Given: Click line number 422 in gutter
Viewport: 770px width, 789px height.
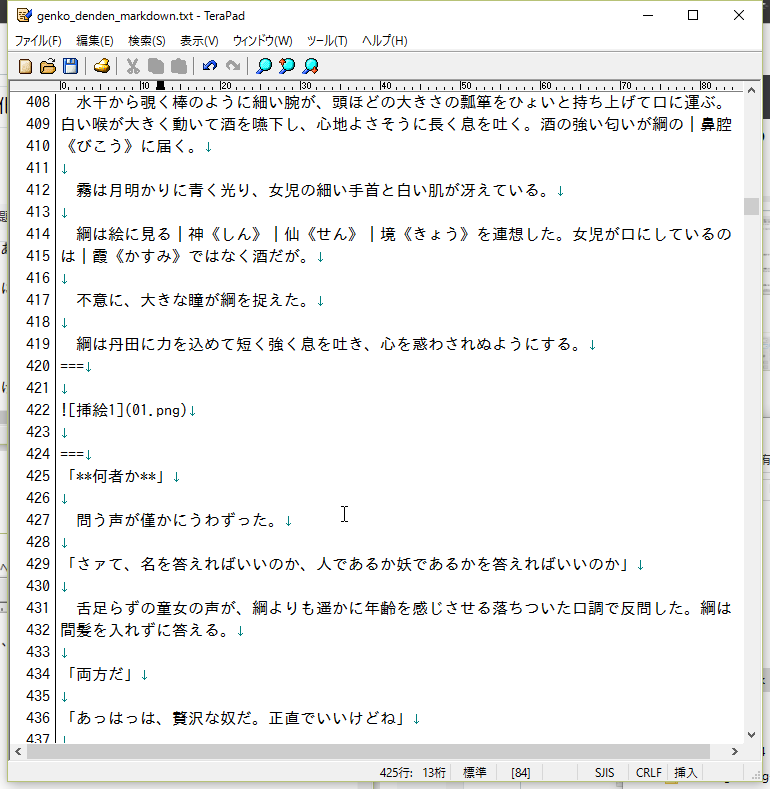Looking at the screenshot, I should (38, 410).
